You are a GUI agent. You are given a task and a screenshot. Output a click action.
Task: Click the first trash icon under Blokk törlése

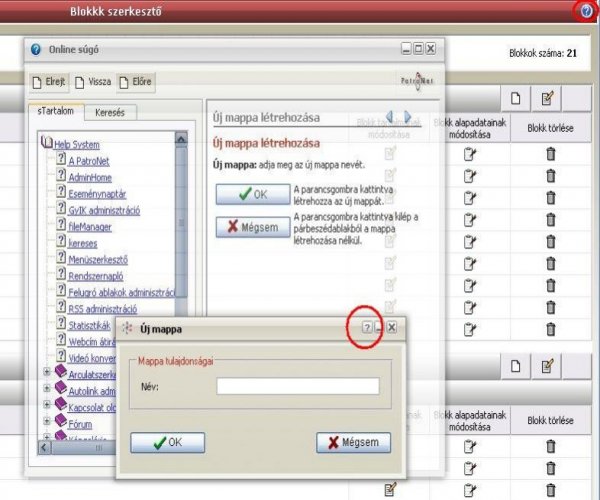tap(550, 154)
